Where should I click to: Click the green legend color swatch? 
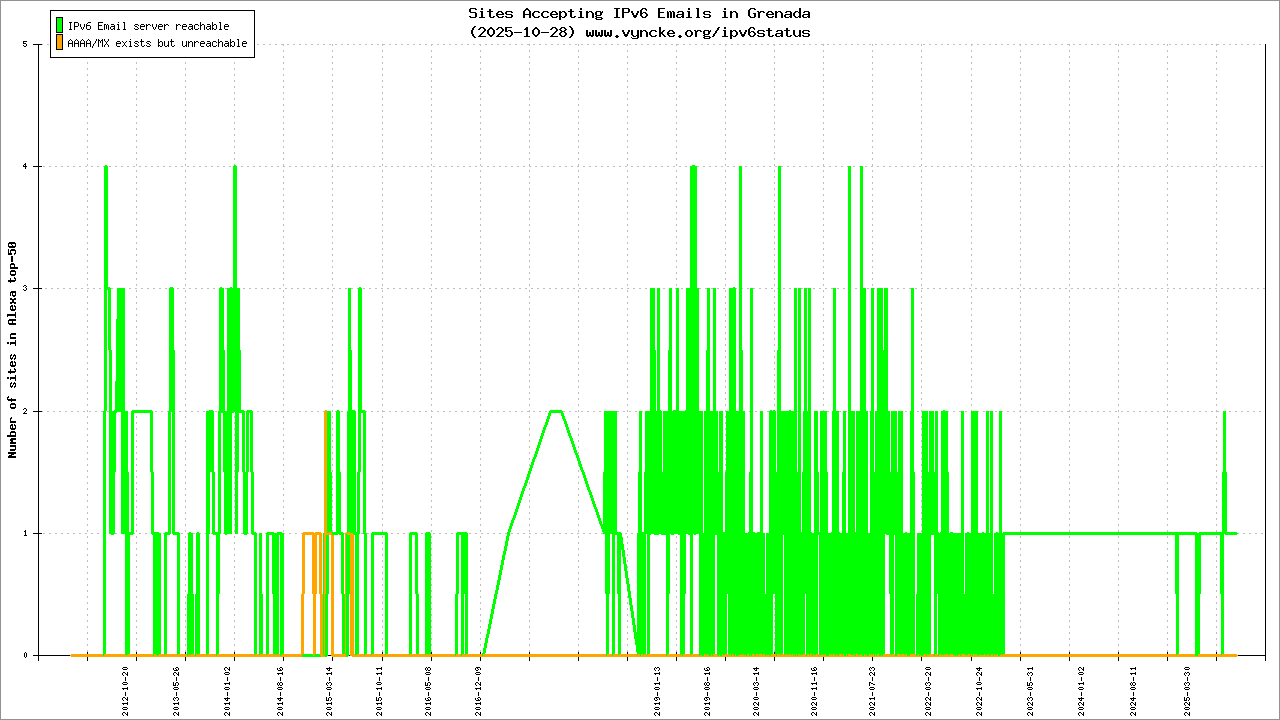point(60,25)
